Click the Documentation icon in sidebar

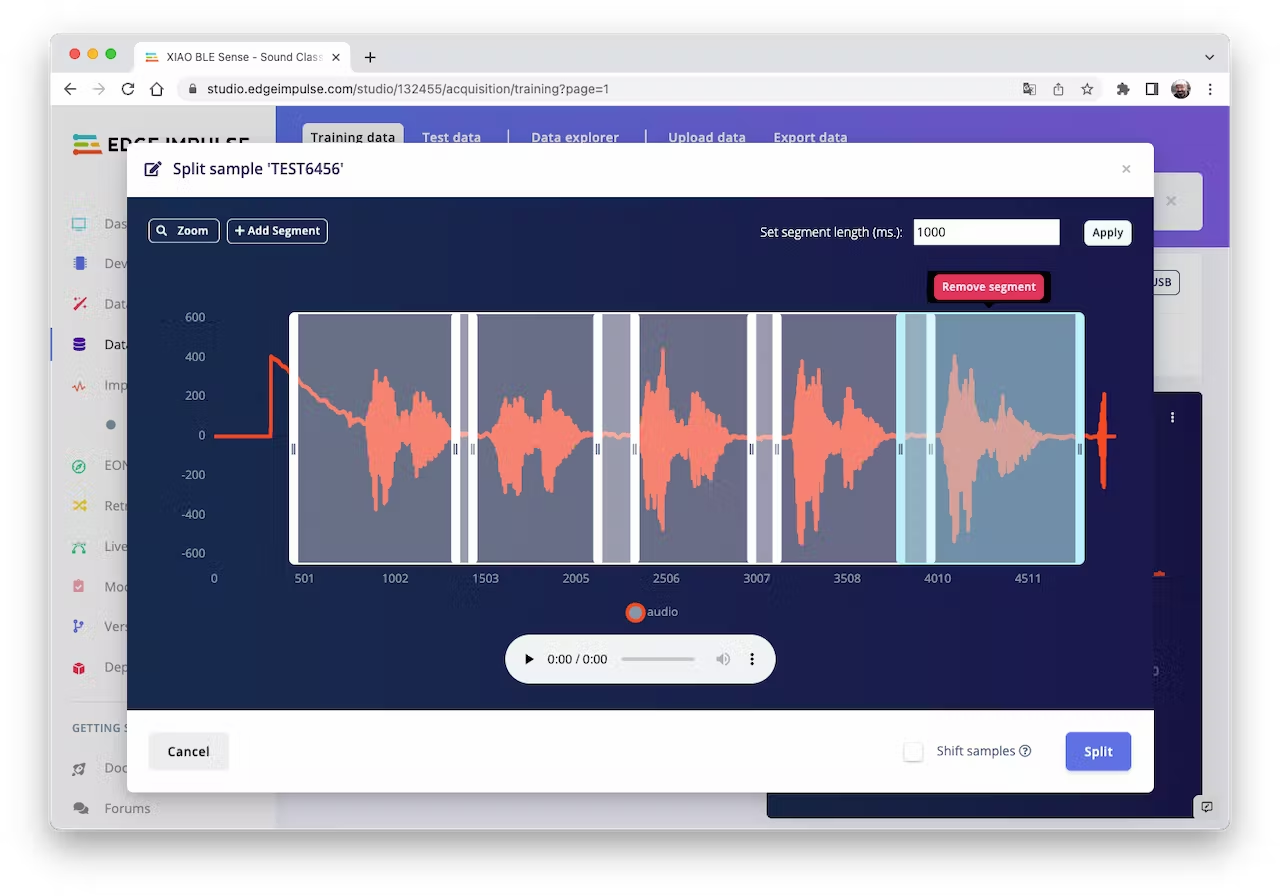(80, 768)
